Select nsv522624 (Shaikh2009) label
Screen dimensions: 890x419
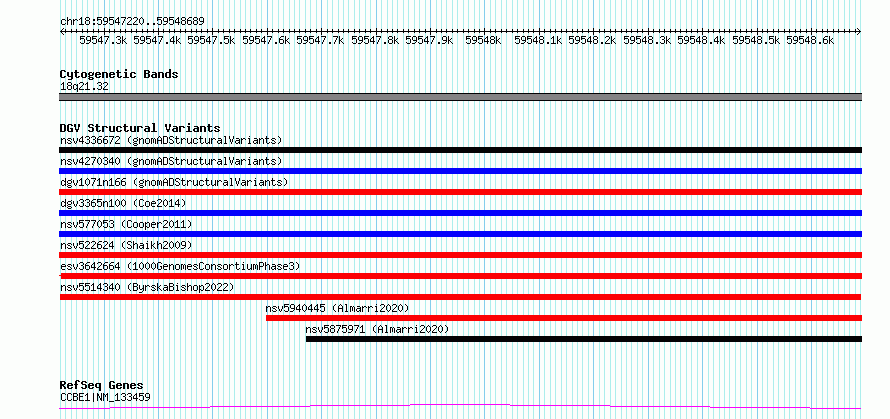(x=126, y=245)
